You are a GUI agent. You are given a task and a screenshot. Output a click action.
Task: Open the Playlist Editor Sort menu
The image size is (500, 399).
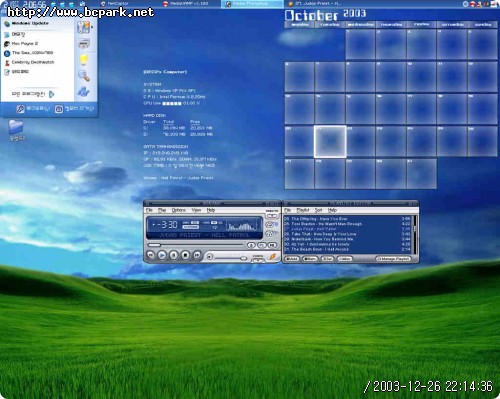coord(319,210)
